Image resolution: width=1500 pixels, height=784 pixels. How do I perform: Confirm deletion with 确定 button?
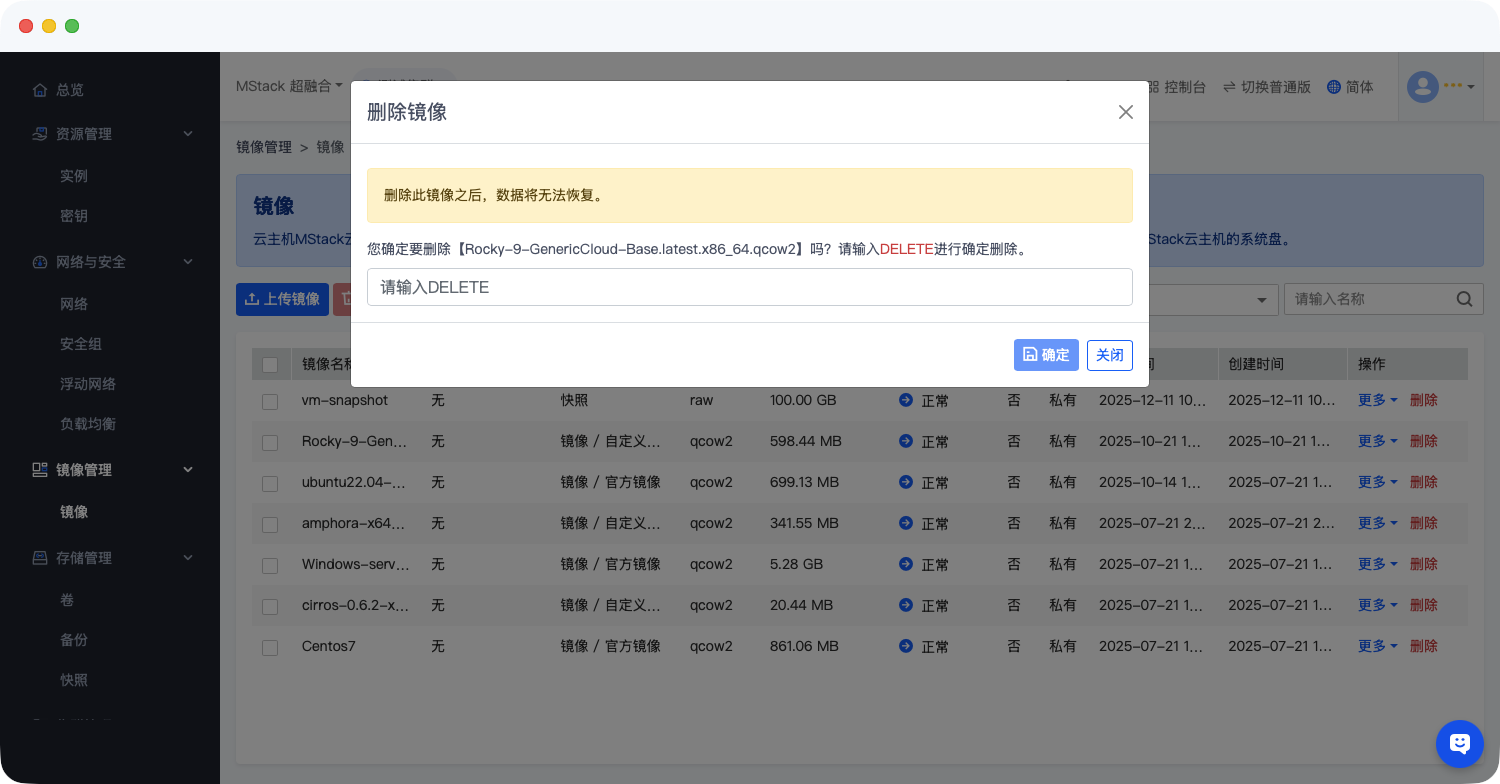coord(1045,355)
